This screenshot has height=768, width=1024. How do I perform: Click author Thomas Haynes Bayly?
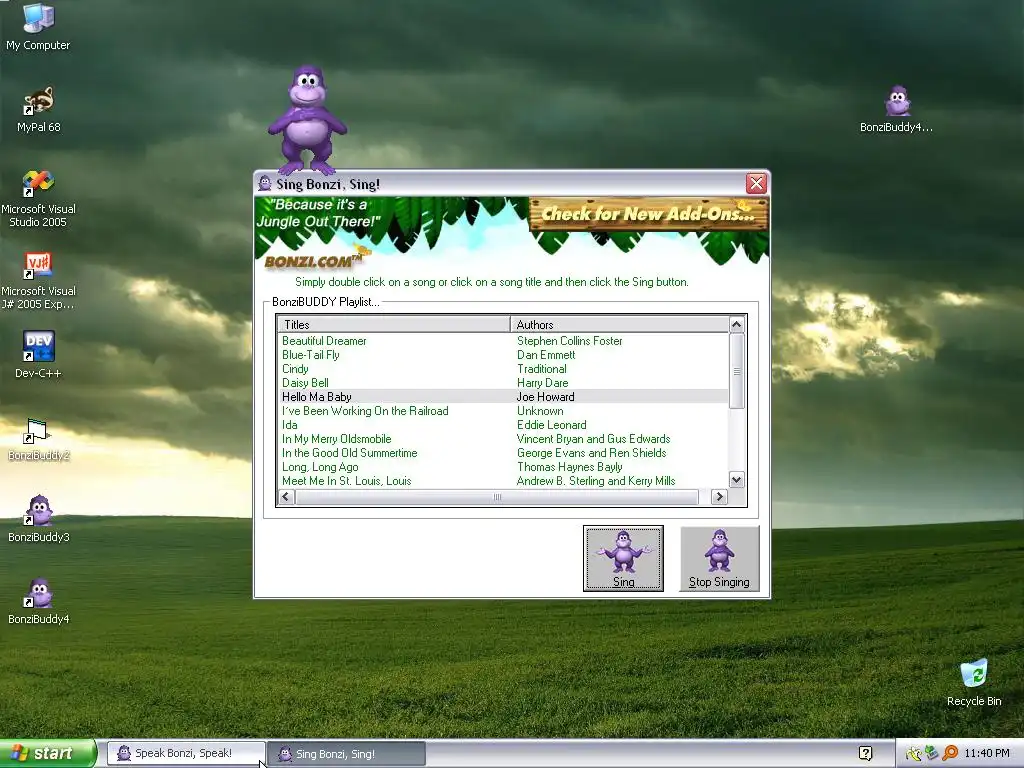tap(569, 467)
